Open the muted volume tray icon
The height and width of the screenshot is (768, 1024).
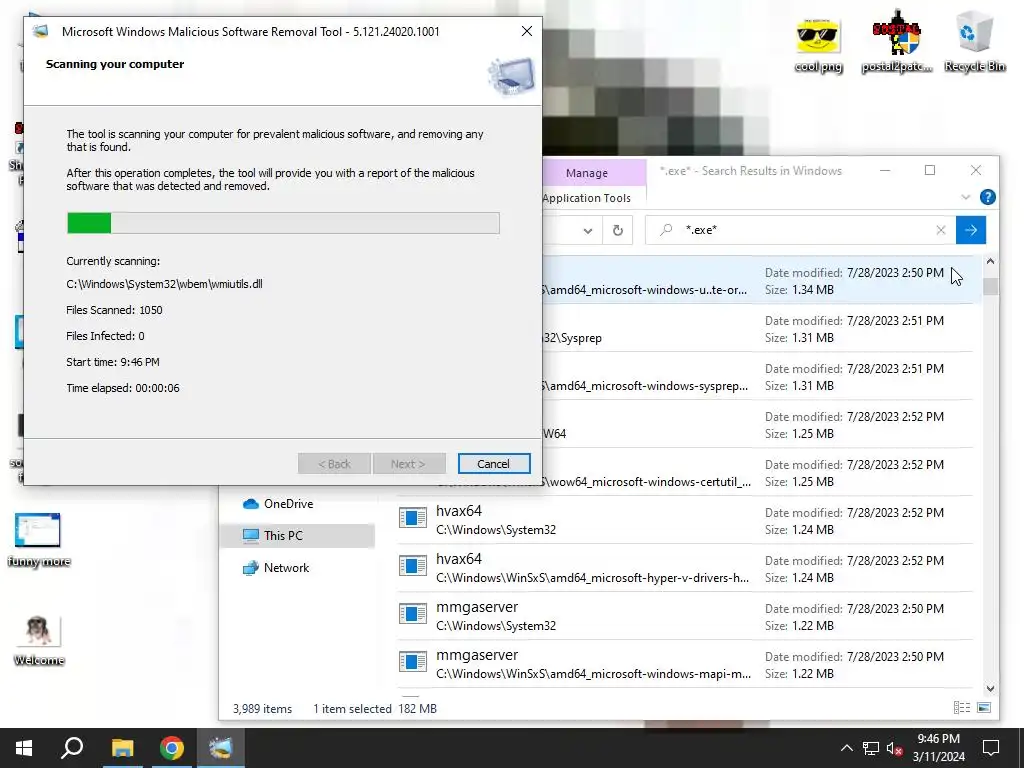coord(894,748)
